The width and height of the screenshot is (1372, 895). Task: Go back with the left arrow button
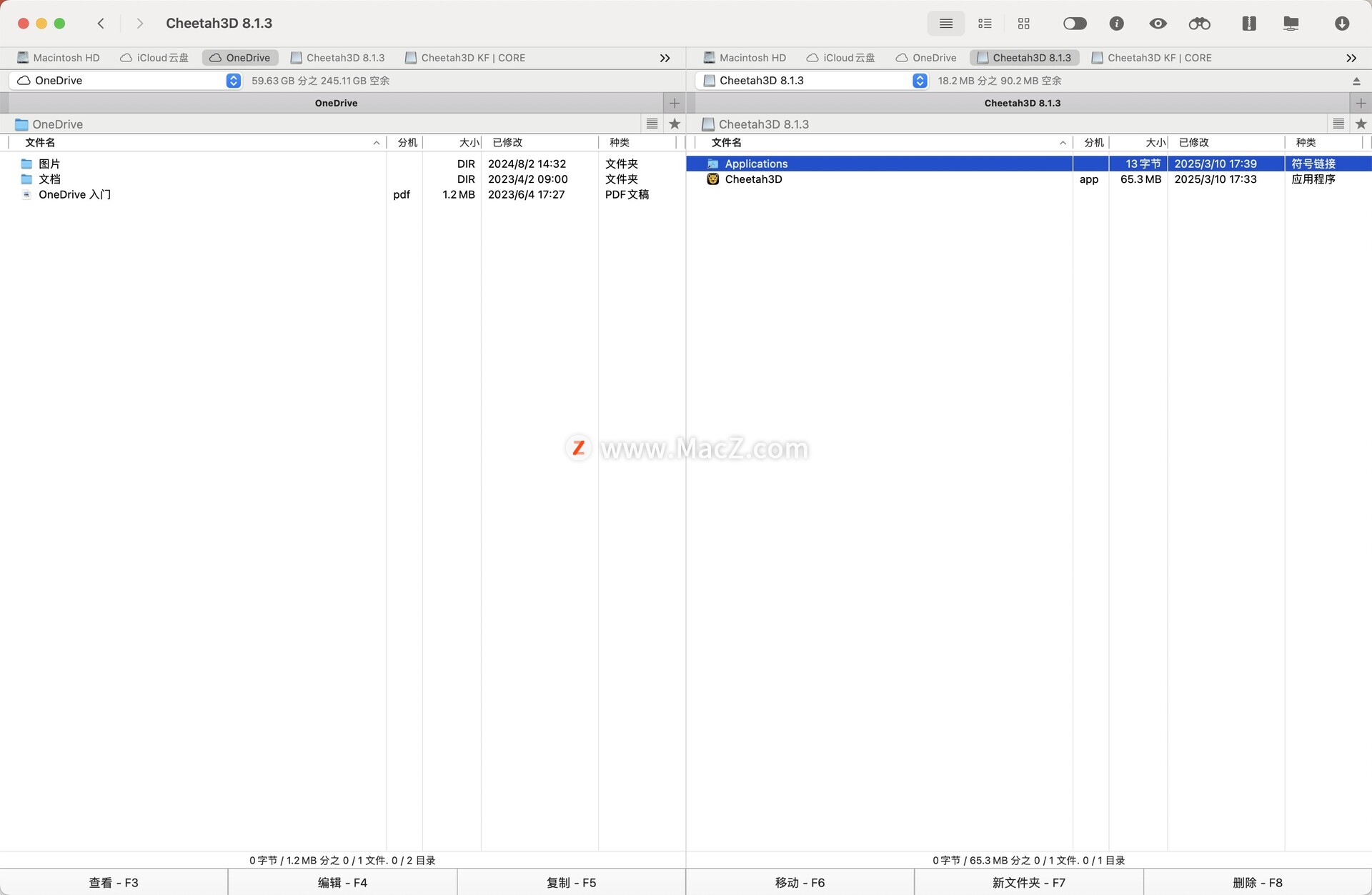point(101,24)
